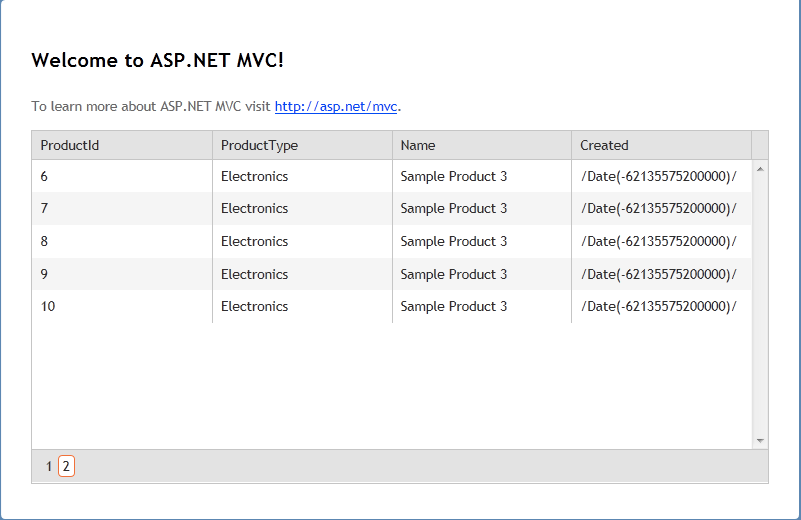
Task: Click Electronics in the row with ProductId 7
Action: coord(254,208)
